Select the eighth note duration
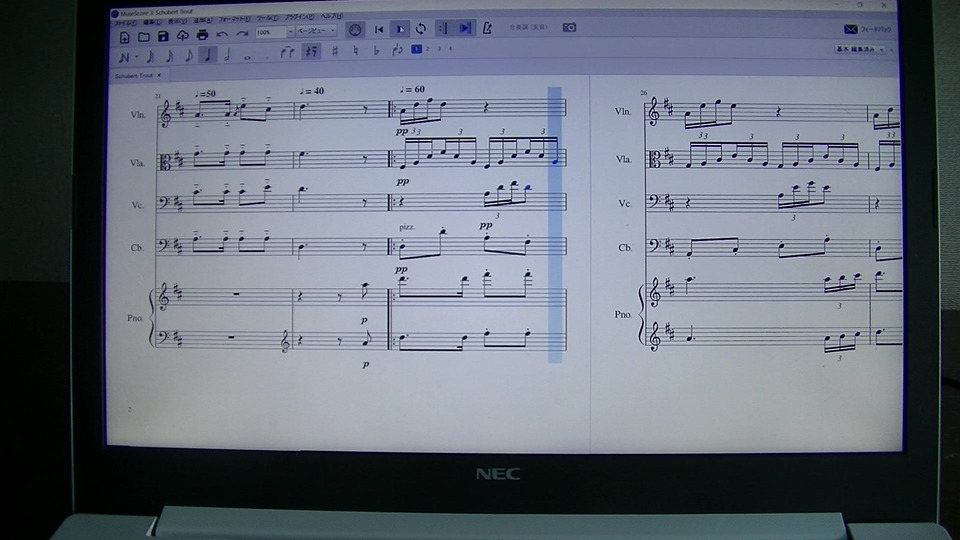Viewport: 960px width, 540px height. [x=189, y=55]
